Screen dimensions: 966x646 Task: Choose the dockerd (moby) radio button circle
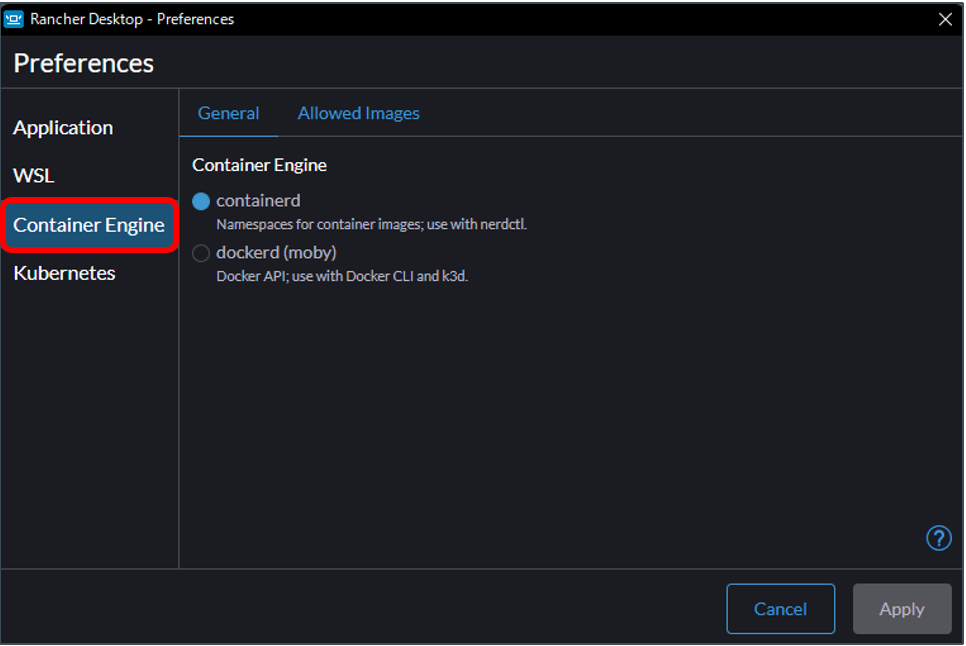point(201,253)
